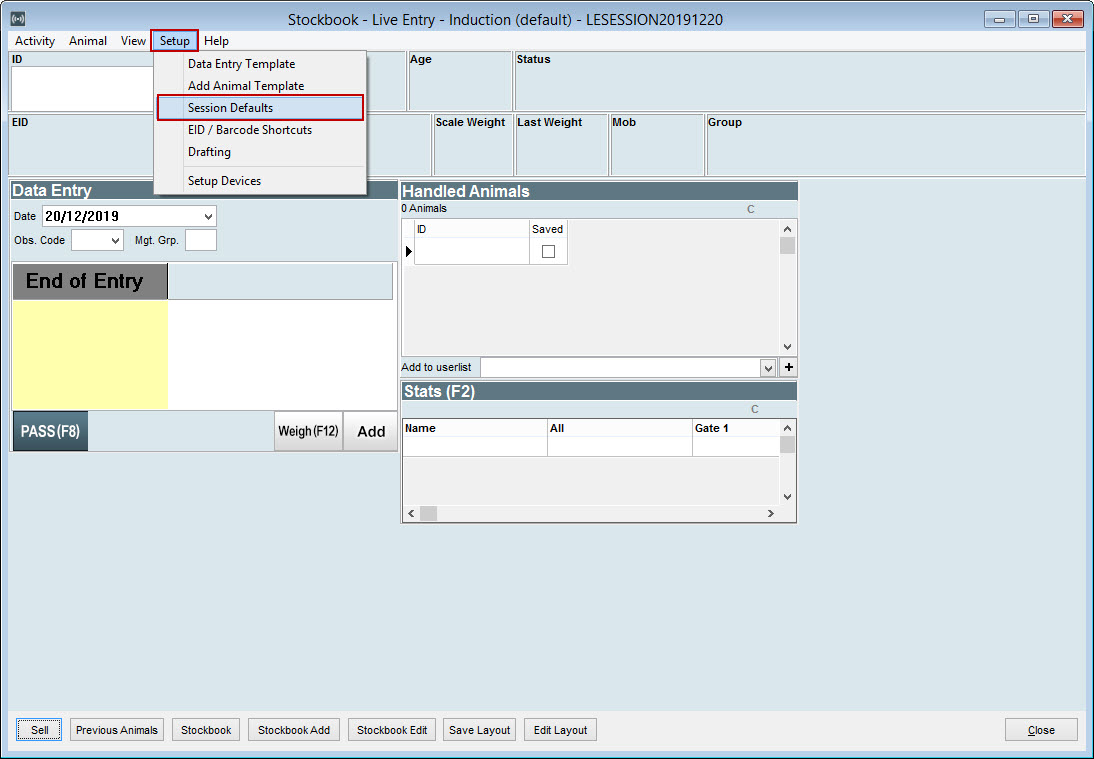
Task: Expand the Obs. Code dropdown
Action: [x=115, y=241]
